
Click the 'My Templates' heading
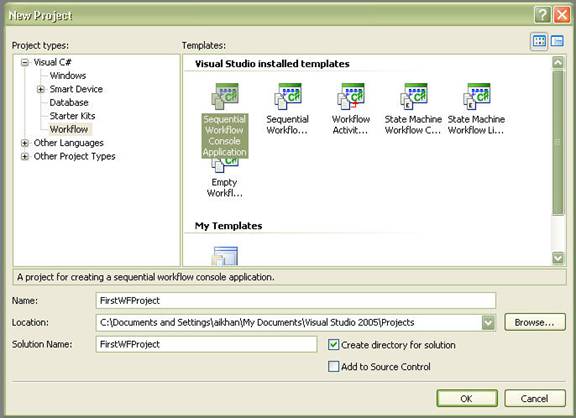click(x=228, y=226)
